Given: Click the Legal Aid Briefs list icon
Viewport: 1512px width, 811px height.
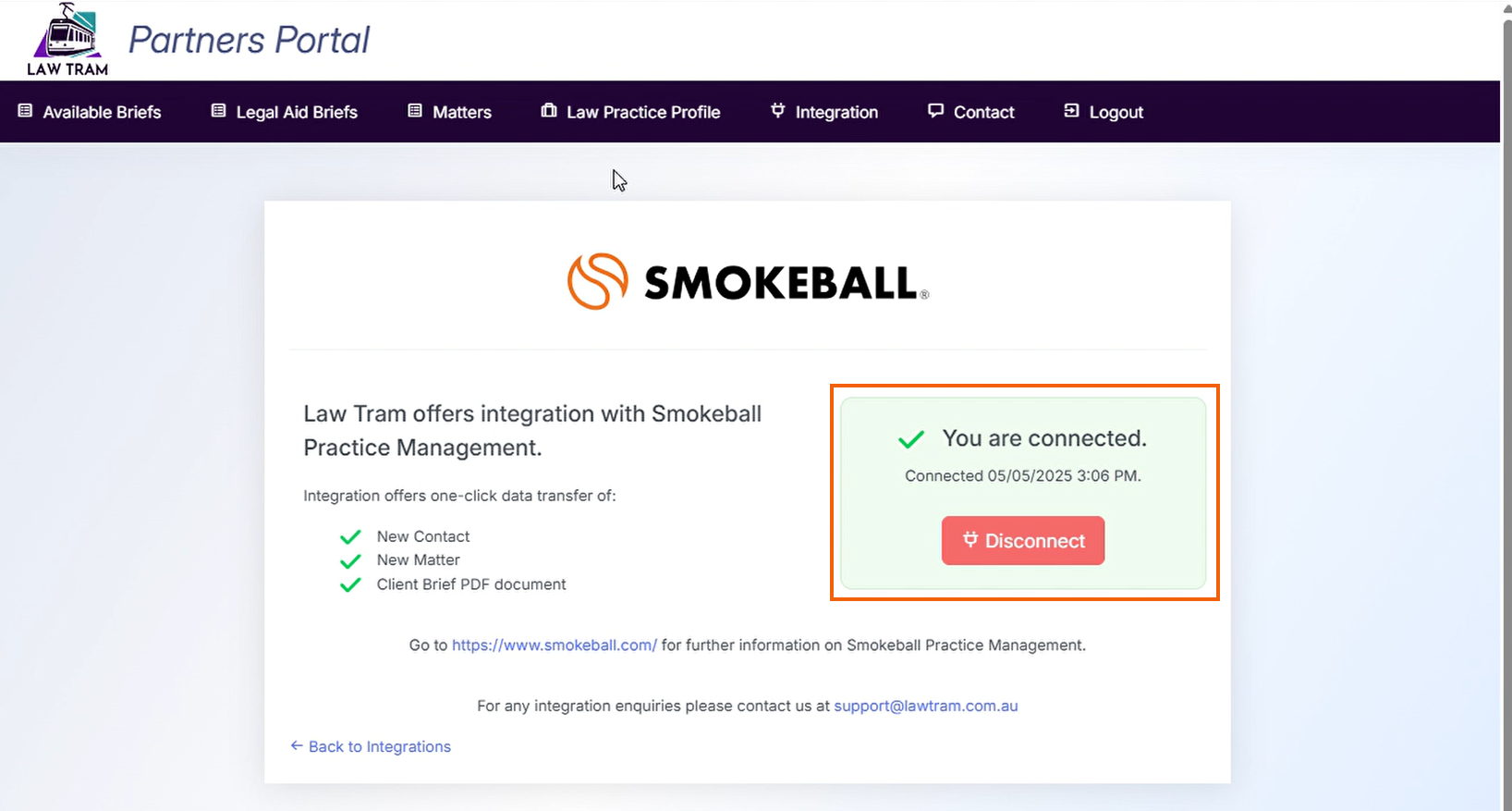Looking at the screenshot, I should coord(218,111).
